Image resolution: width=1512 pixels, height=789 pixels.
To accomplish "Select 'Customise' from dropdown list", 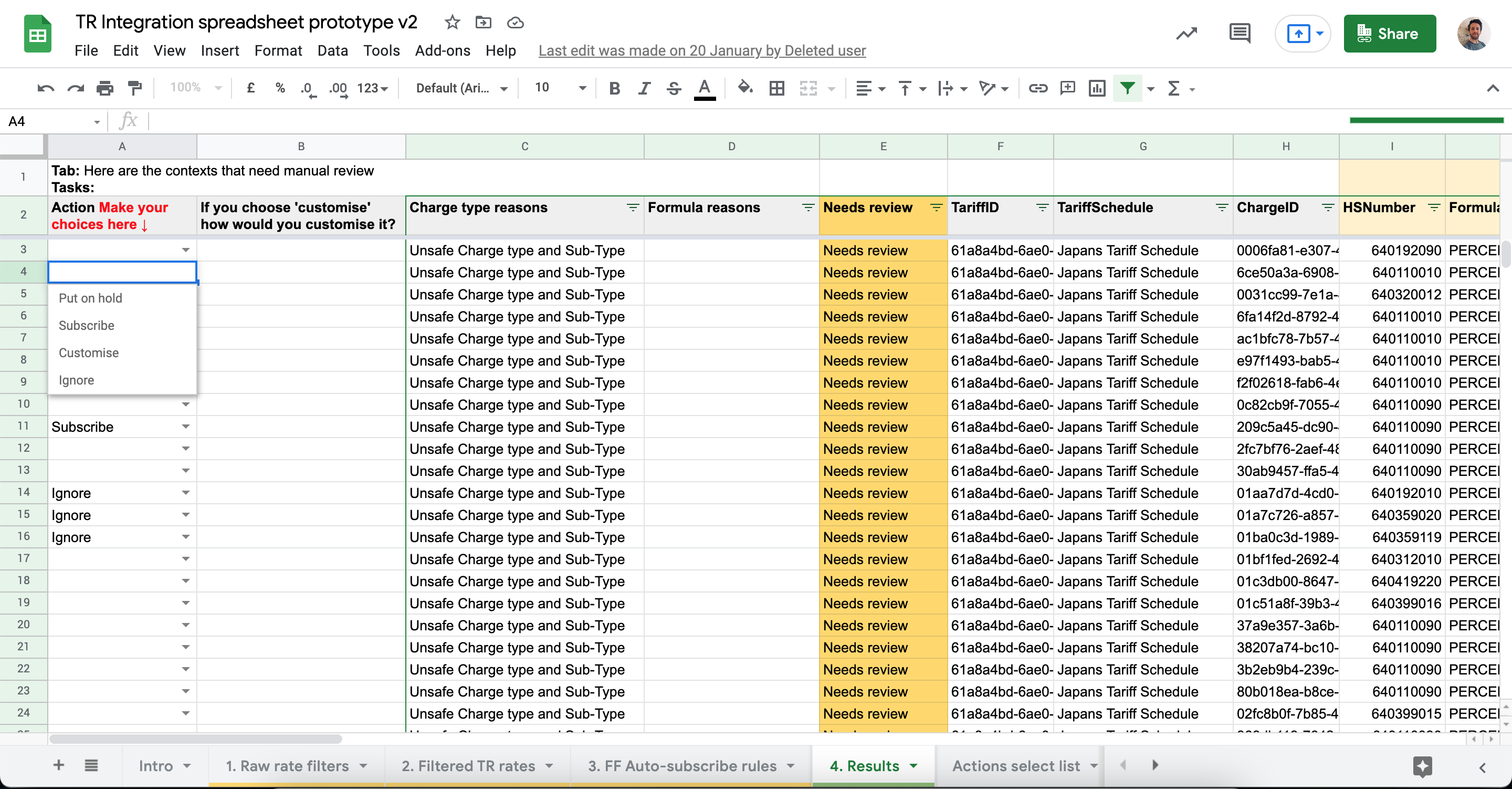I will [x=122, y=352].
